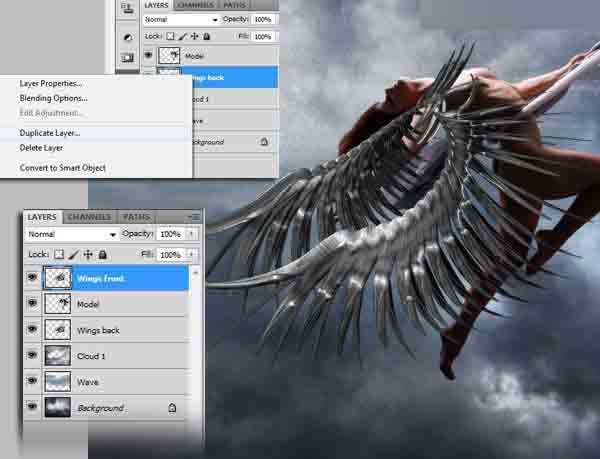Screen dimensions: 600x459
Task: Open the lower Layers panel options menu icon
Action: click(195, 217)
